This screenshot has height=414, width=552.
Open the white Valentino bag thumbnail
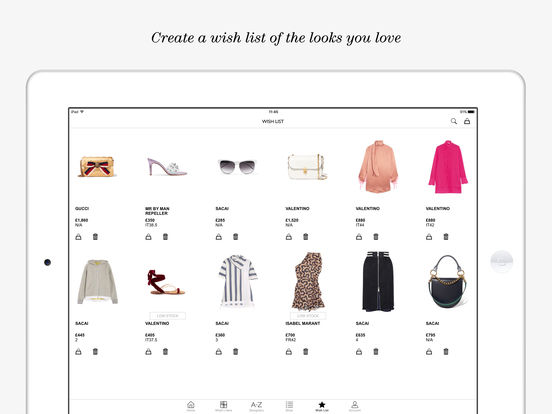[307, 167]
